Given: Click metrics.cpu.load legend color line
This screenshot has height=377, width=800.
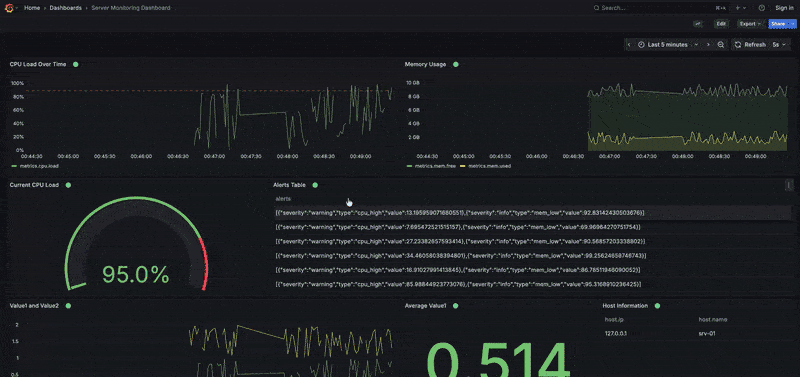Looking at the screenshot, I should point(14,166).
